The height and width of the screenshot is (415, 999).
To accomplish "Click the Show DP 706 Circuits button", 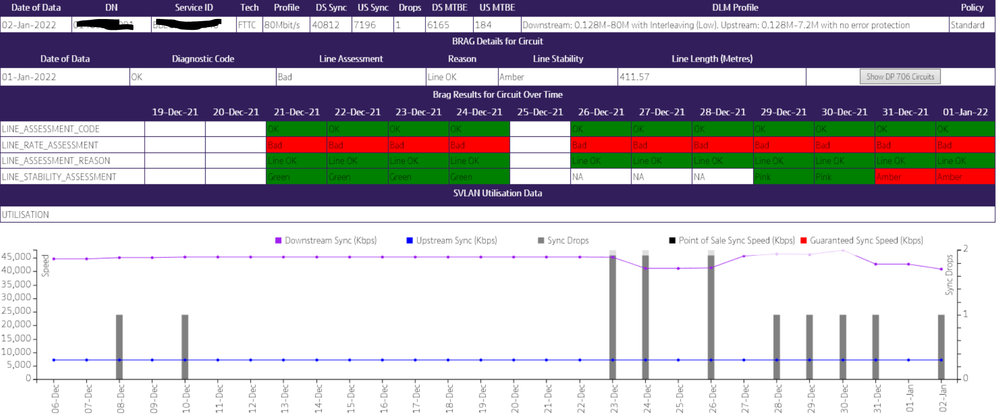I will pyautogui.click(x=899, y=76).
